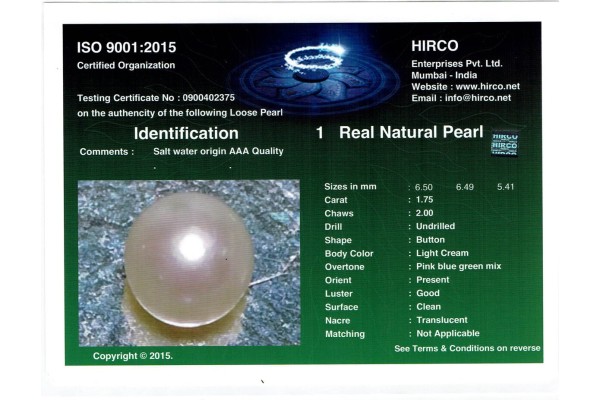Viewport: 600px width, 400px height.
Task: Select the 'Not Applicable' value
Action: pyautogui.click(x=448, y=333)
